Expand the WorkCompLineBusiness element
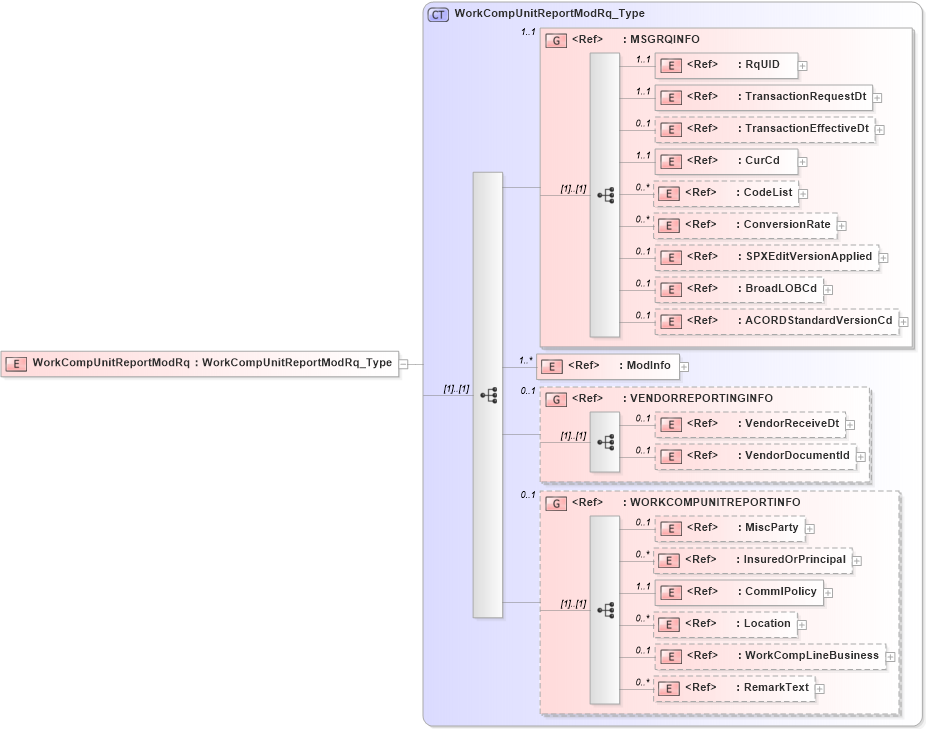This screenshot has width=926, height=729. click(889, 656)
